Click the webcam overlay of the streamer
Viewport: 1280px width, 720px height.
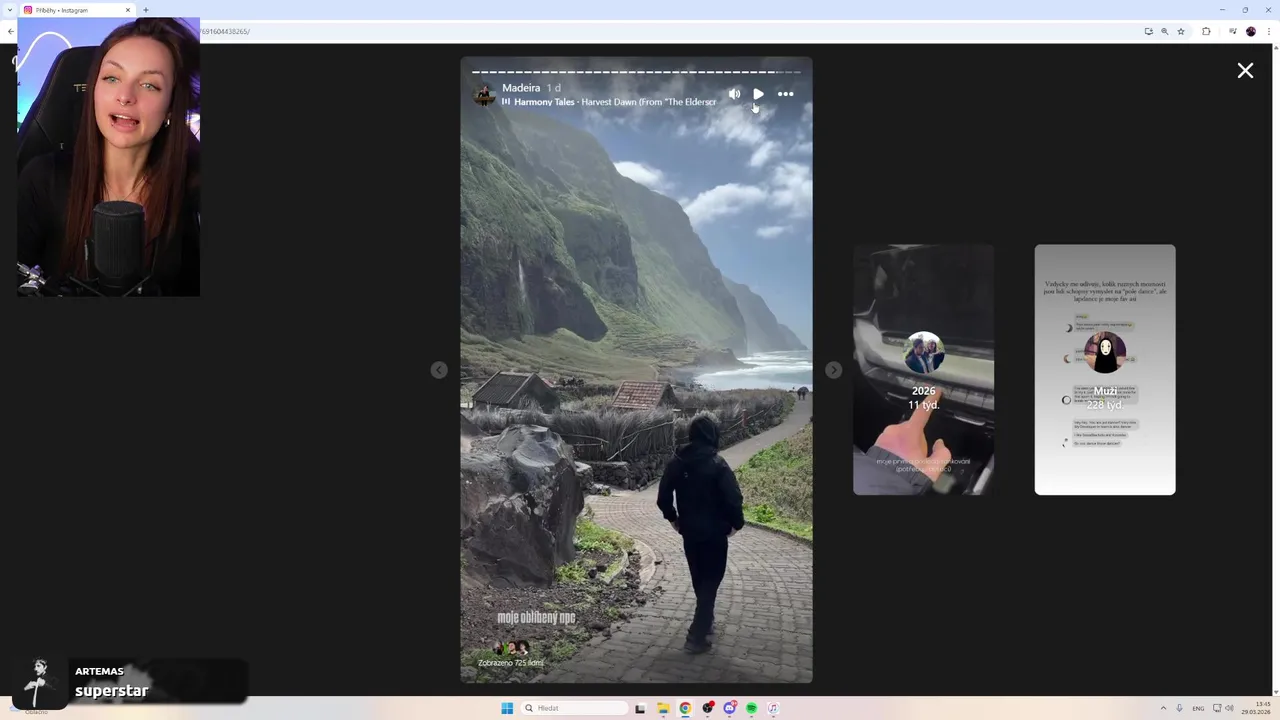(x=108, y=157)
